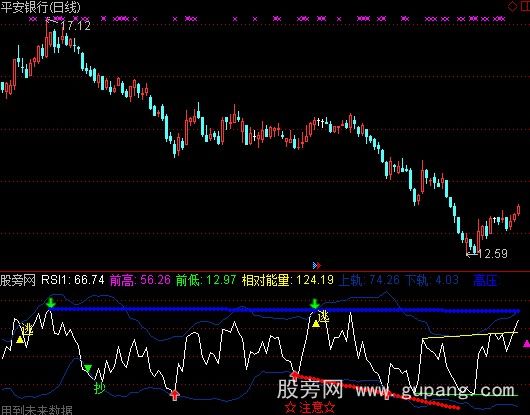Image resolution: width=530 pixels, height=415 pixels.
Task: Click the green inverted triangle above 抄
Action: [88, 368]
